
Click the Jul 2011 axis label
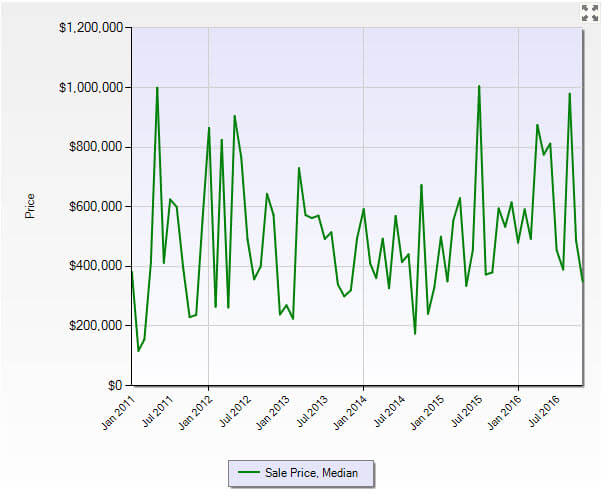tap(157, 411)
